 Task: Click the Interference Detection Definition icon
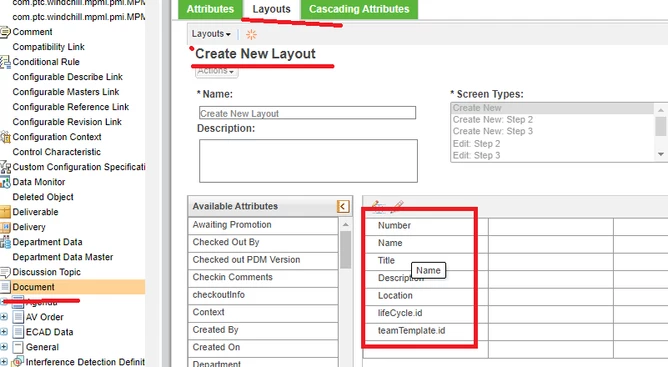(17, 362)
